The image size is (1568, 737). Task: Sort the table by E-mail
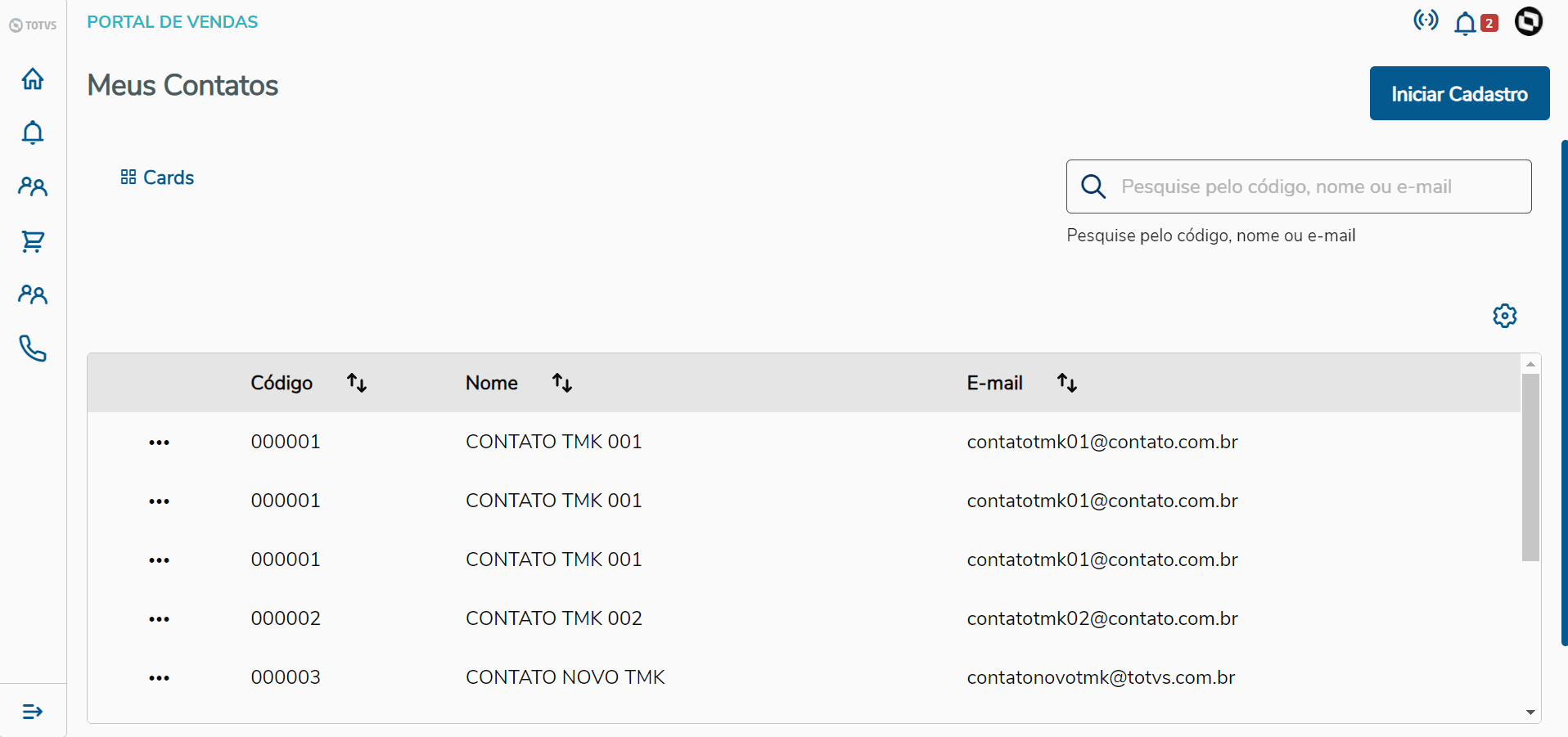pyautogui.click(x=1067, y=383)
